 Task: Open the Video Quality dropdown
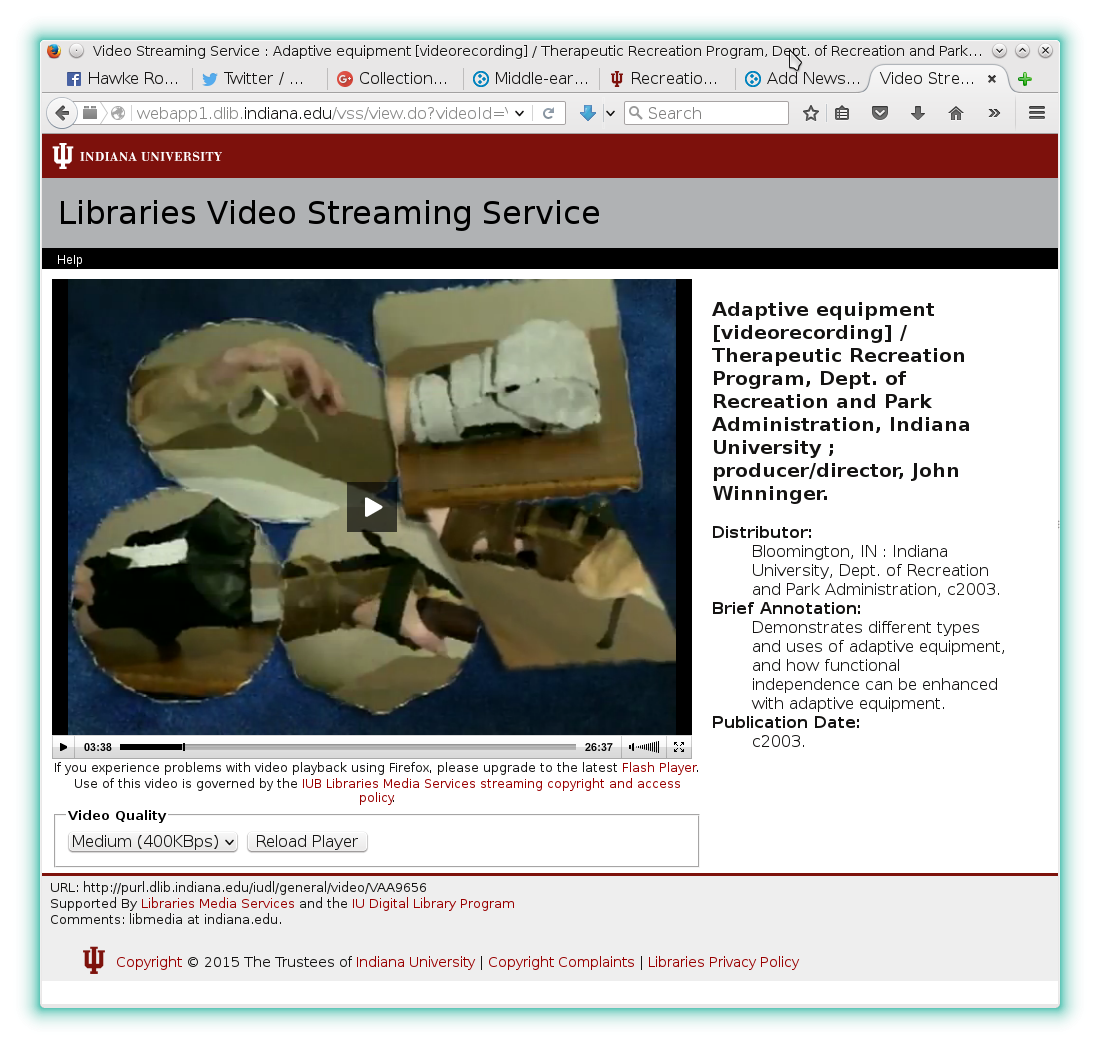pyautogui.click(x=152, y=842)
